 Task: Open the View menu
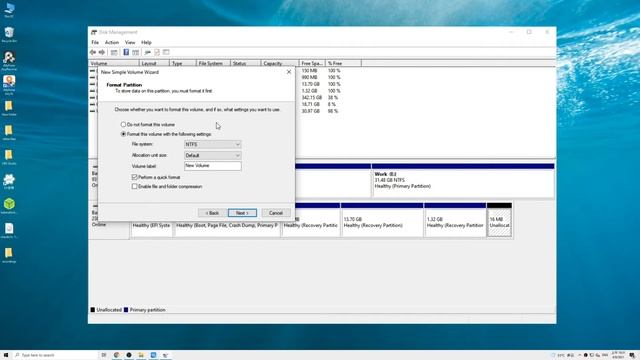coord(130,42)
